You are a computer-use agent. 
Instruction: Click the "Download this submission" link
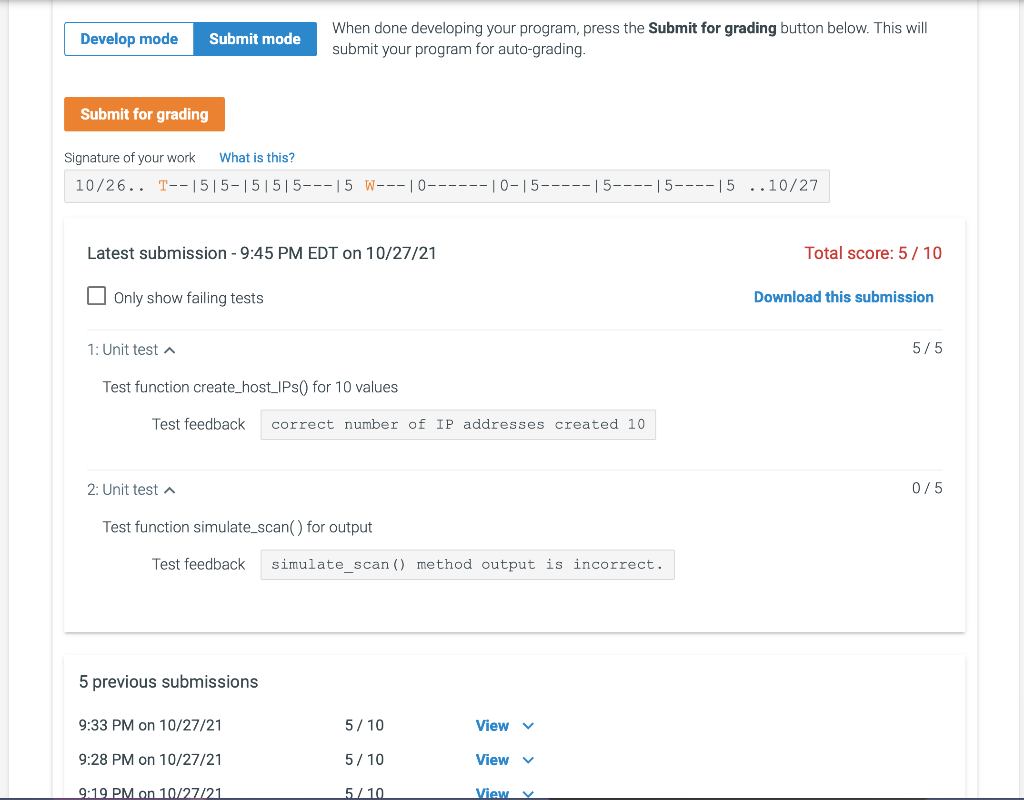click(x=843, y=297)
